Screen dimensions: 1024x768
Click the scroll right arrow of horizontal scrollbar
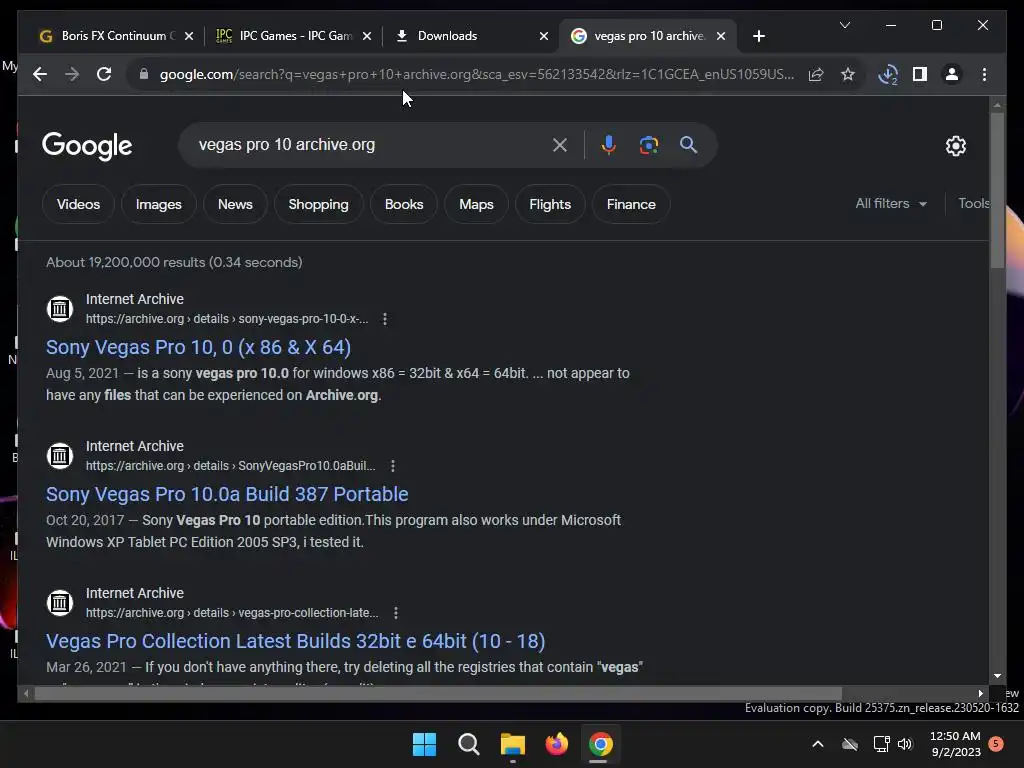click(980, 694)
